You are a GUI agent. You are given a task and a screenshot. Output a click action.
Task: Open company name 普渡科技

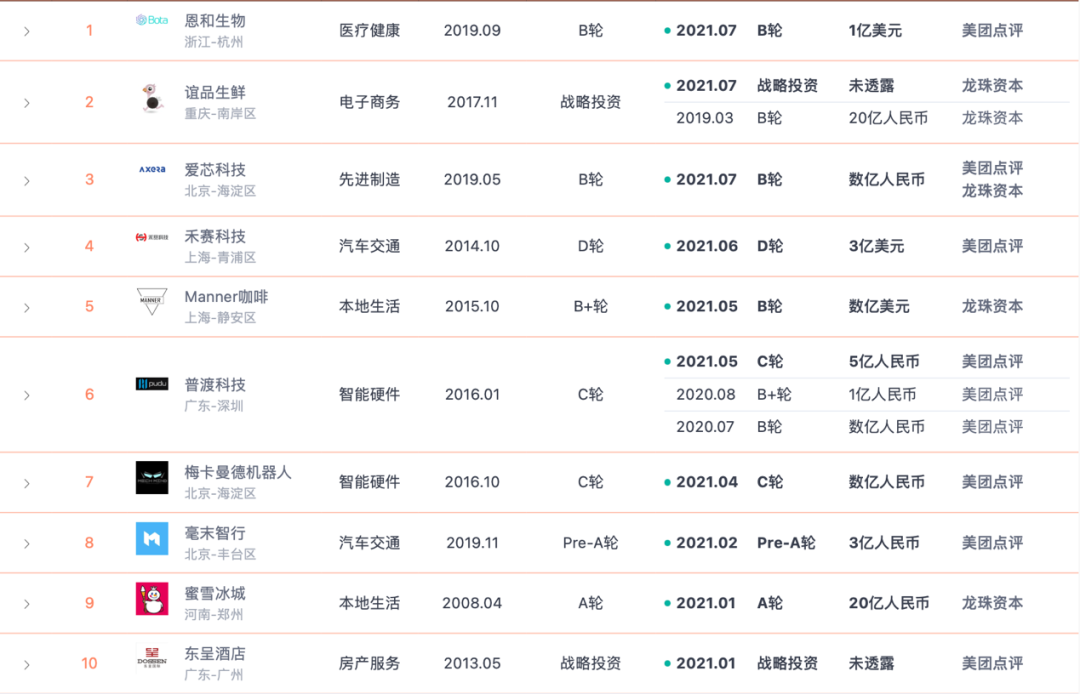point(215,385)
